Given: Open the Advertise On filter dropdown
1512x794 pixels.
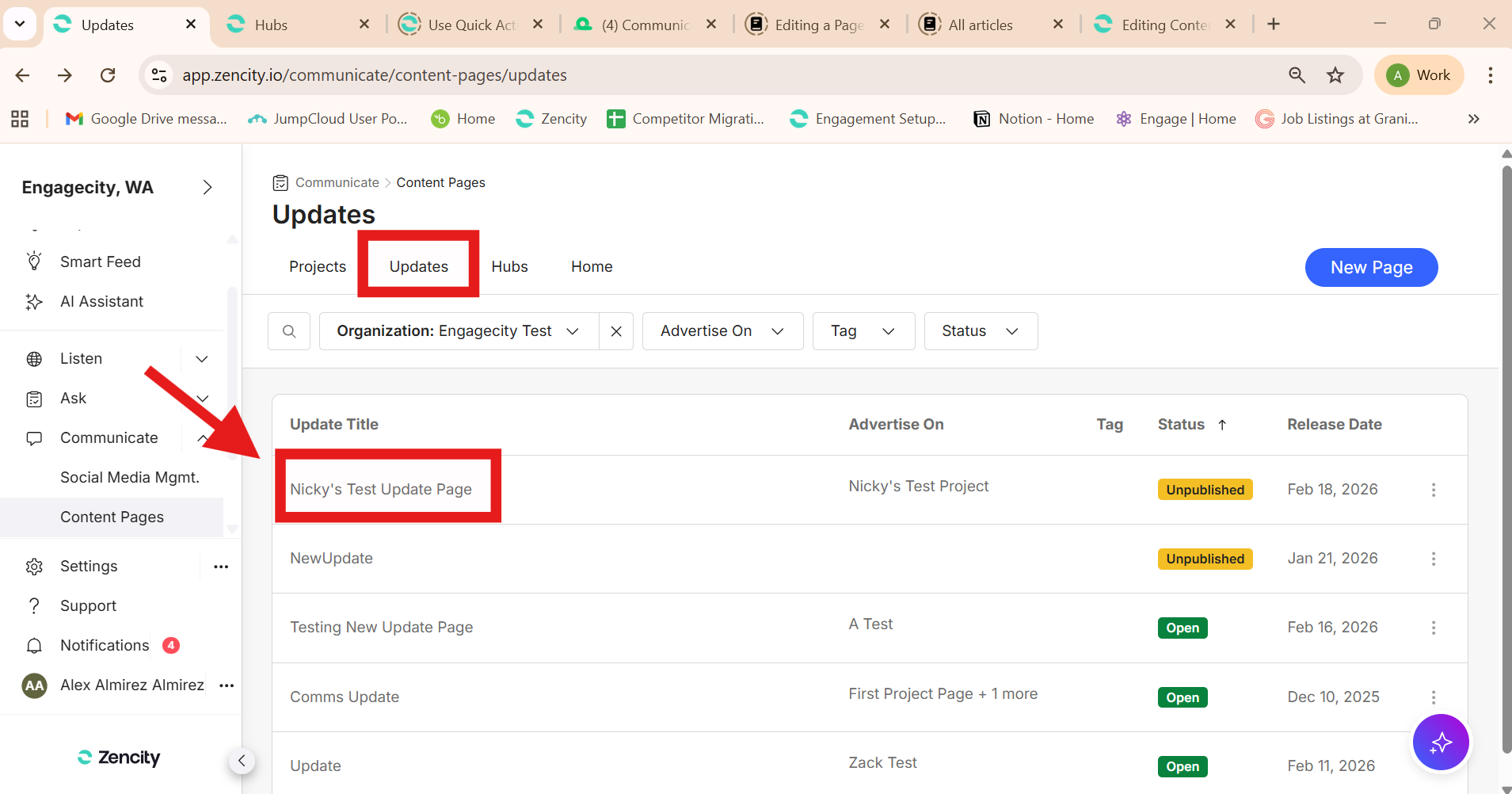Looking at the screenshot, I should (722, 331).
